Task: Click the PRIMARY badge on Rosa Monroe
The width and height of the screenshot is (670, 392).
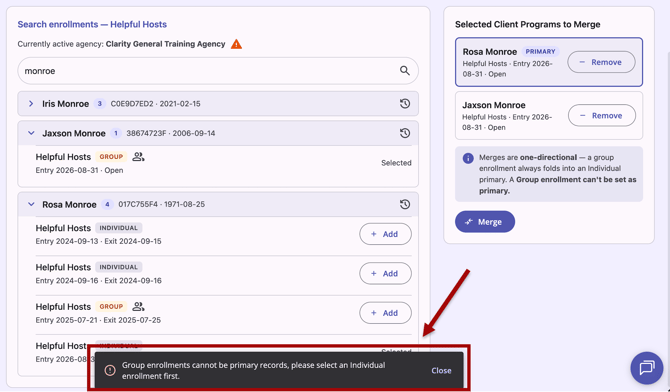Action: [540, 51]
